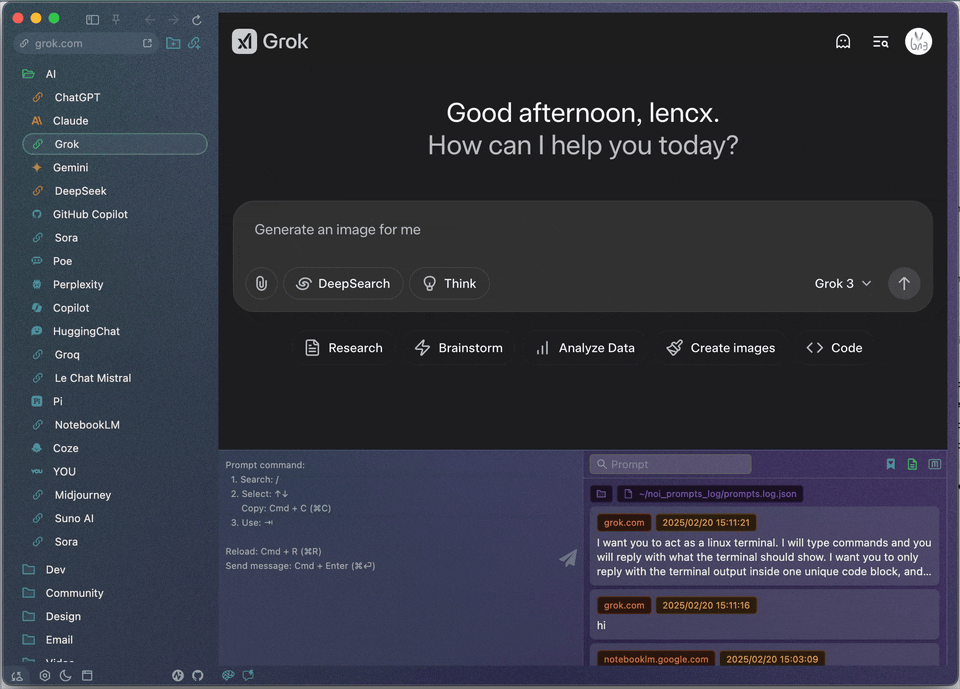Open Perplexity from the sidebar
Screen dimensions: 960x689
(x=115, y=284)
